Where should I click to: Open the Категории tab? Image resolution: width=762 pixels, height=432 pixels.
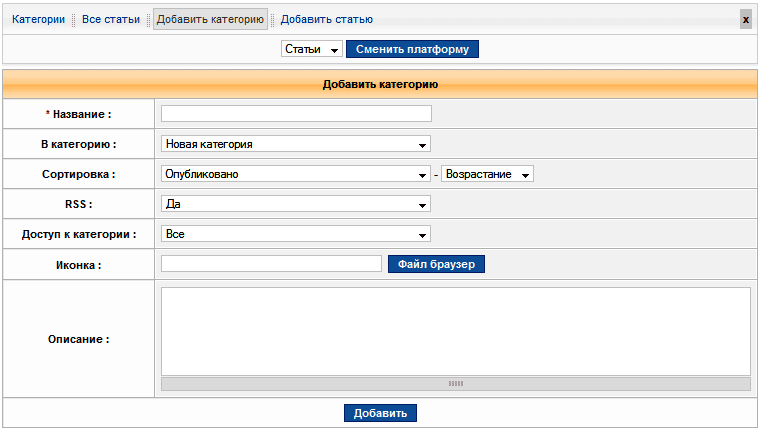39,20
